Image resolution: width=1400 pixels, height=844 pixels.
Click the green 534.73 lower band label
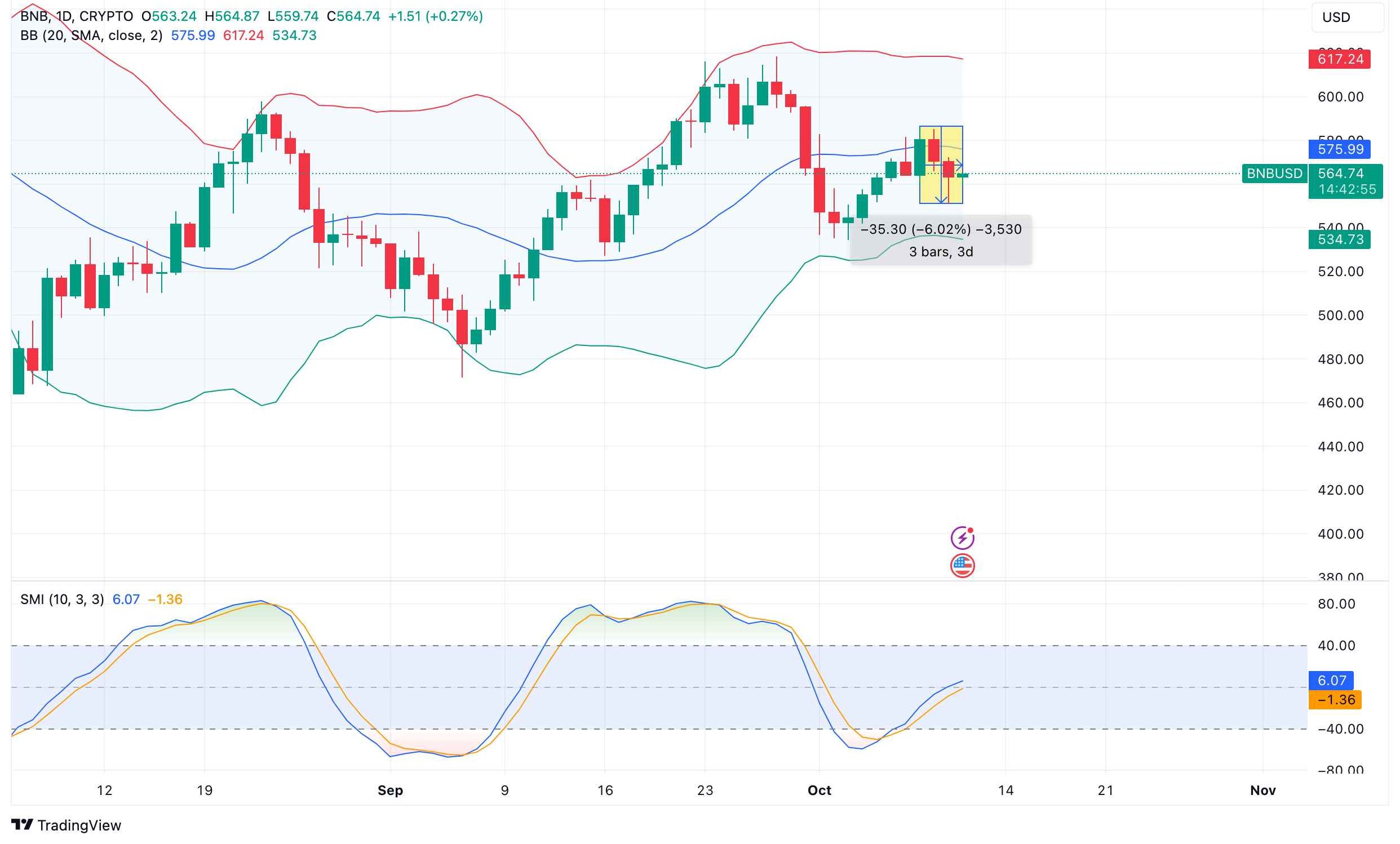tap(1339, 239)
